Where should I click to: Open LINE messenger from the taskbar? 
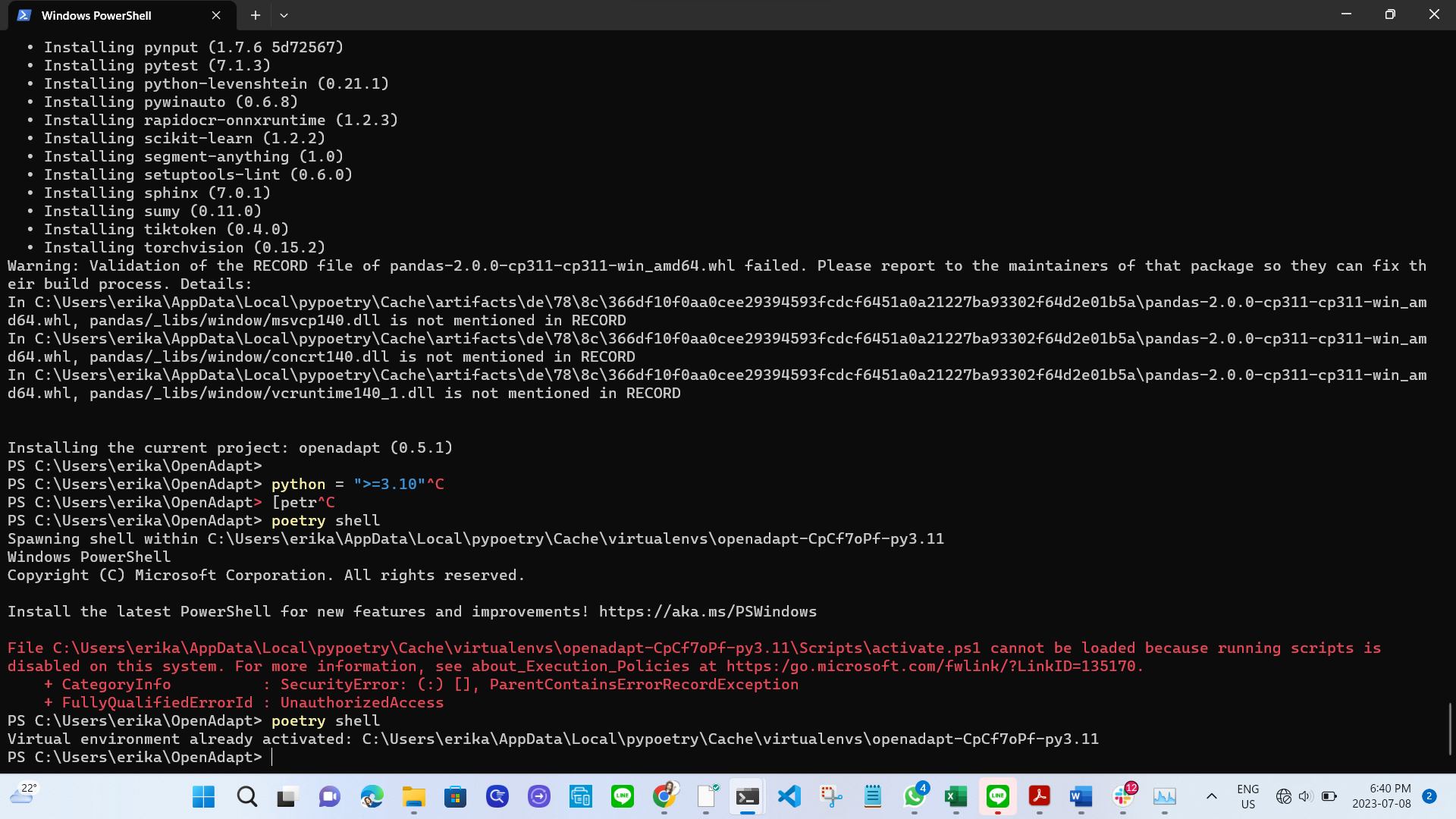tap(997, 796)
